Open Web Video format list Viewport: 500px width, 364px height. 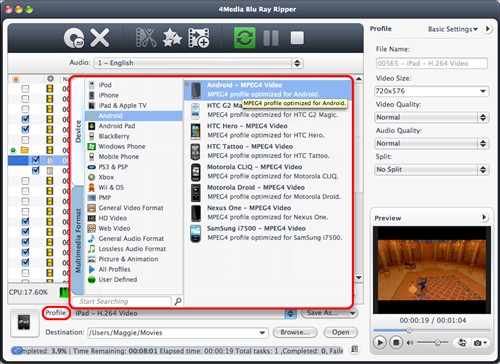tap(133, 229)
